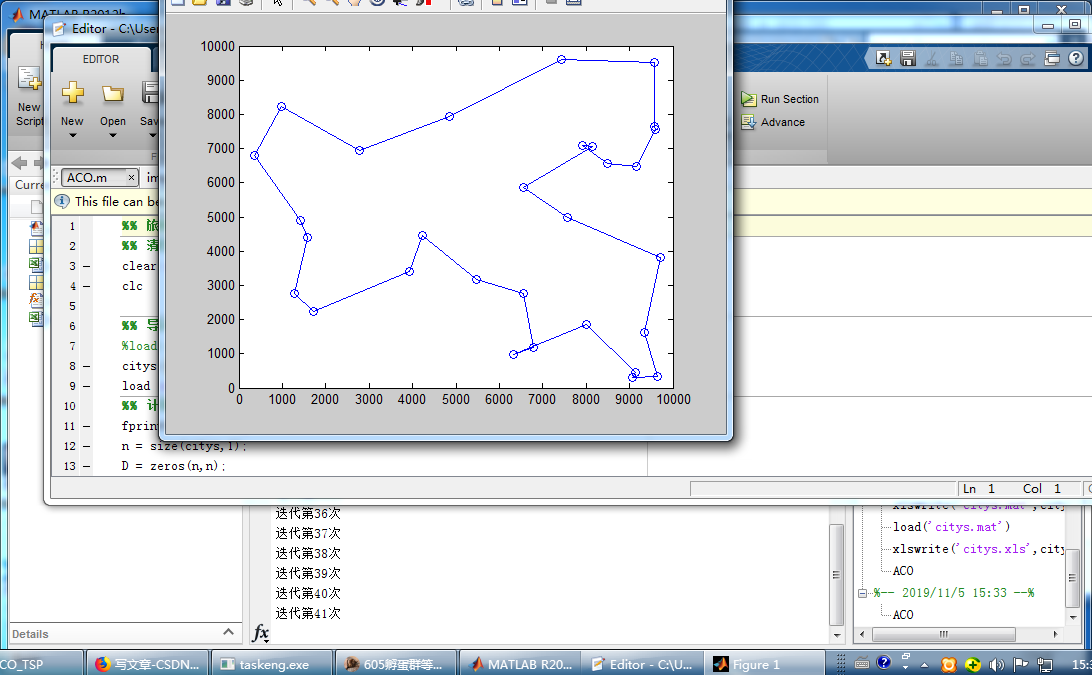
Task: Toggle breakpoint dash on line 9
Action: point(86,386)
